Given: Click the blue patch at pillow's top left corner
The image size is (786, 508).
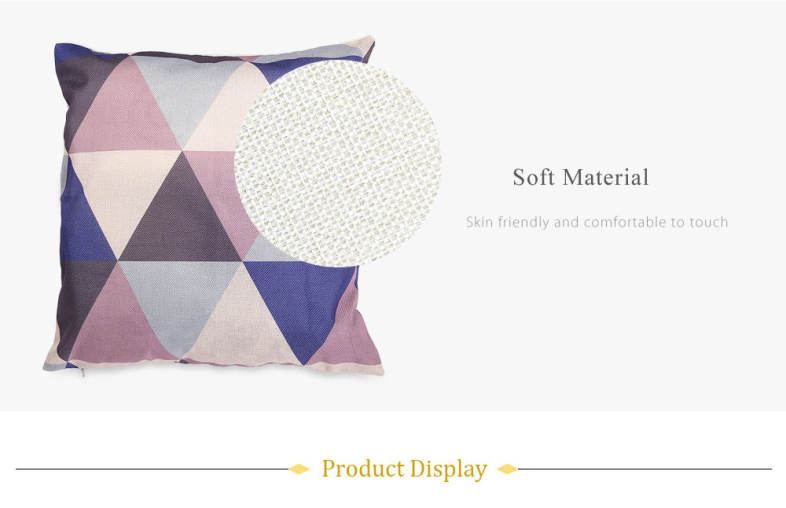Looking at the screenshot, I should click(x=70, y=52).
